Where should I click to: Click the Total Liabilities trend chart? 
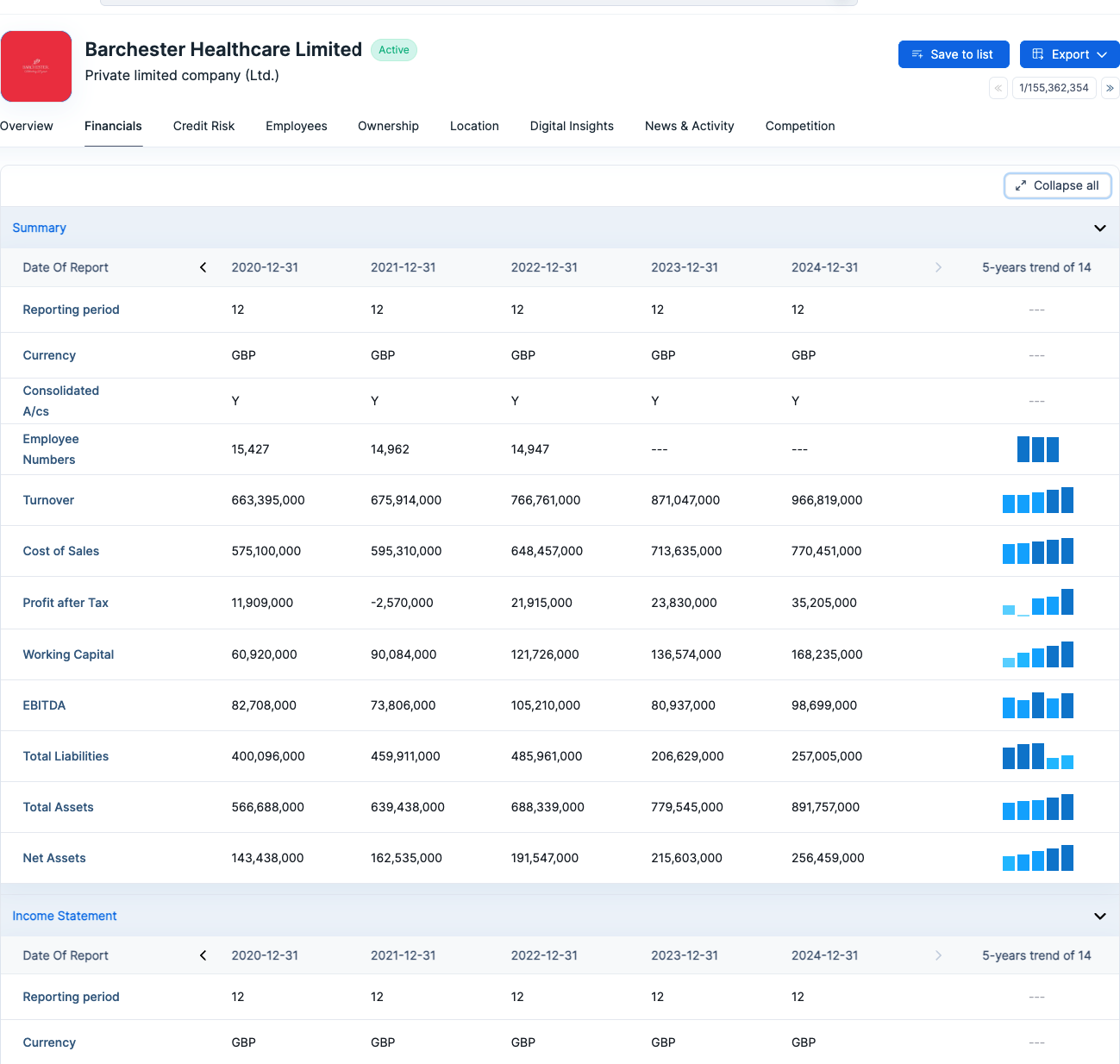coord(1037,757)
